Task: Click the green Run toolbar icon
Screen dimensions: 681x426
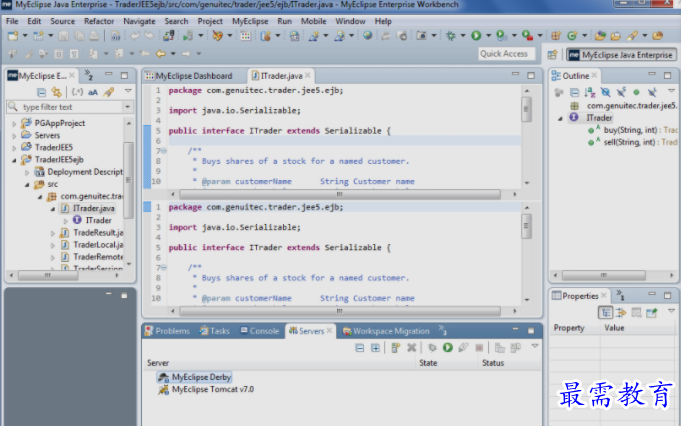Action: (x=476, y=36)
